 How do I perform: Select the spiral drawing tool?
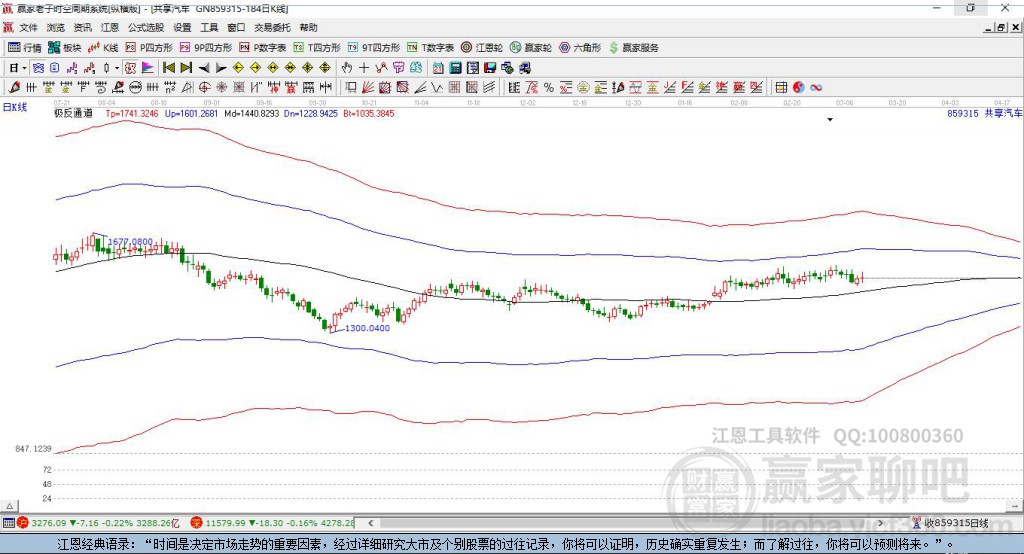pyautogui.click(x=101, y=88)
